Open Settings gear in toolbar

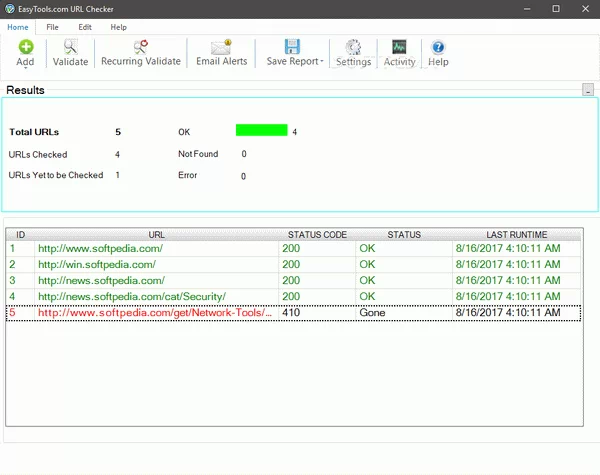(353, 47)
